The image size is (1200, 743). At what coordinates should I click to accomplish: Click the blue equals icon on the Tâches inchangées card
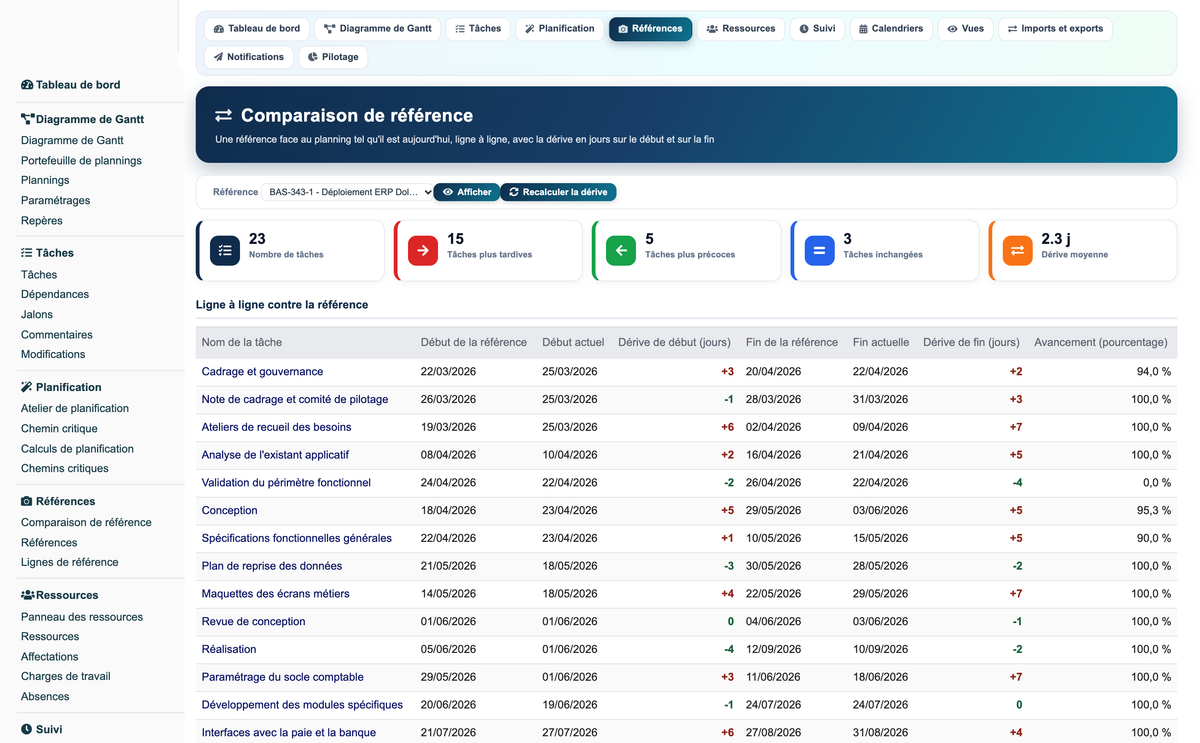click(819, 250)
